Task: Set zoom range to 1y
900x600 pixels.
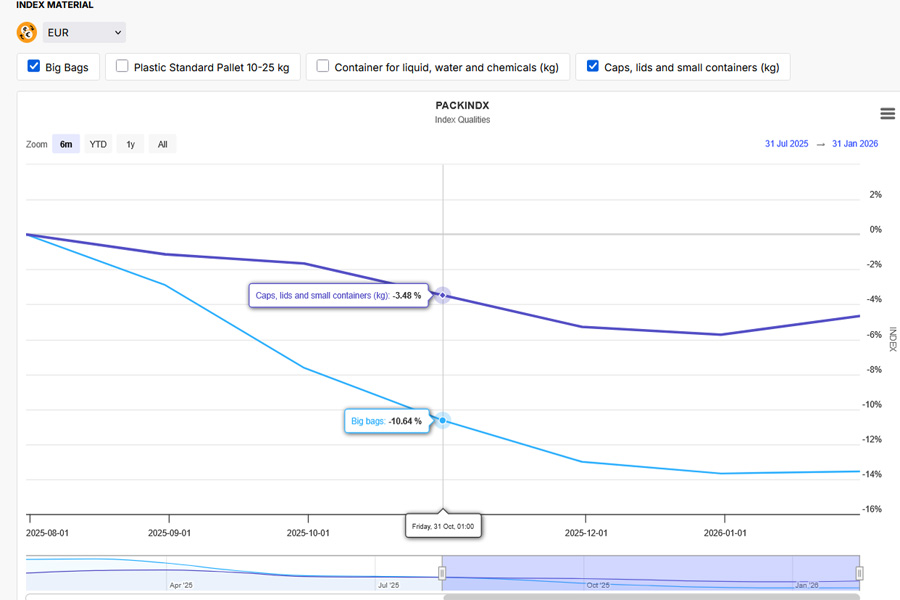Action: 130,144
